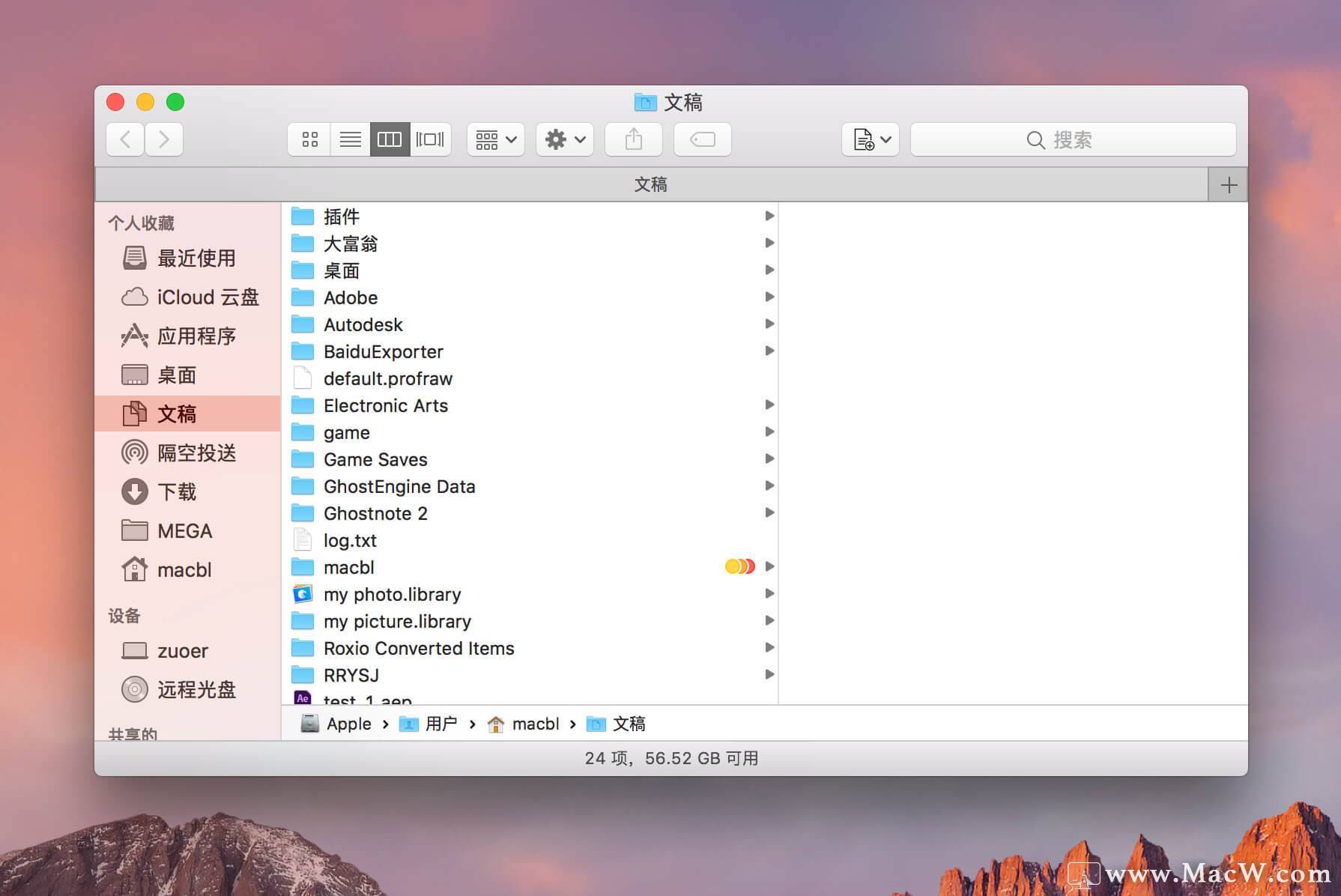This screenshot has width=1341, height=896.
Task: Select zuoer device in sidebar
Action: pyautogui.click(x=187, y=651)
